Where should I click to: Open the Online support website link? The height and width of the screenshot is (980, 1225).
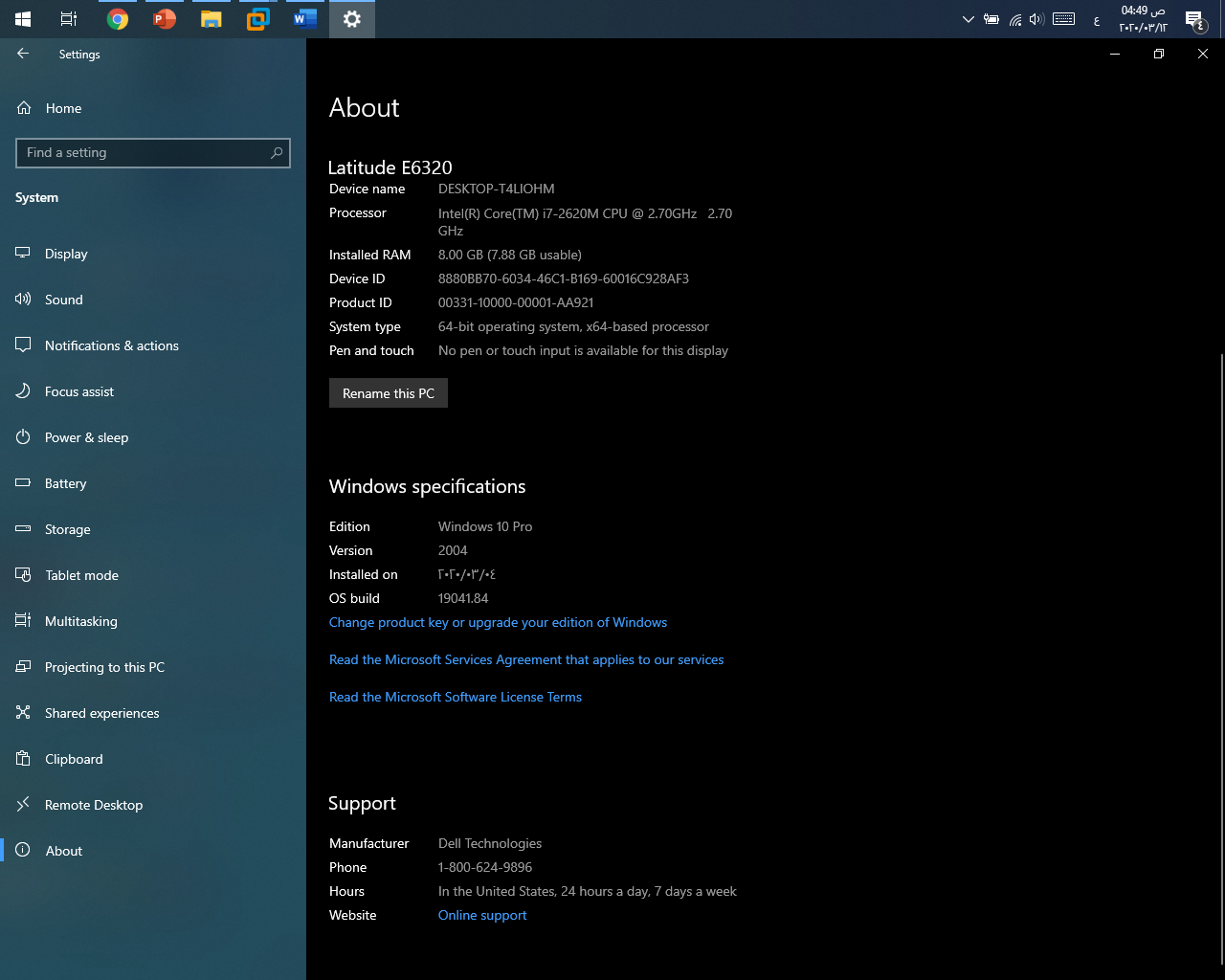[482, 915]
